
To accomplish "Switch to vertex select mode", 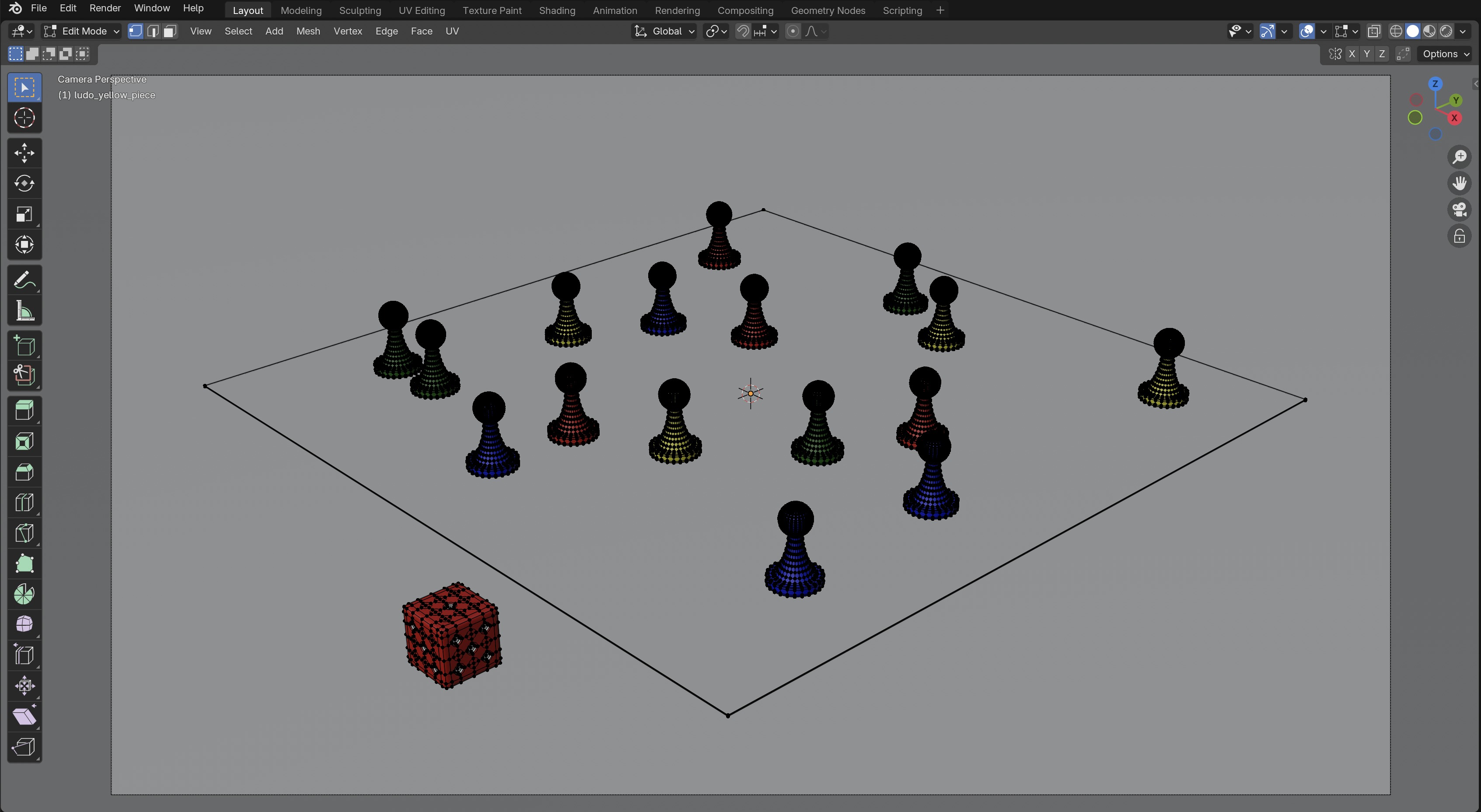I will point(135,31).
